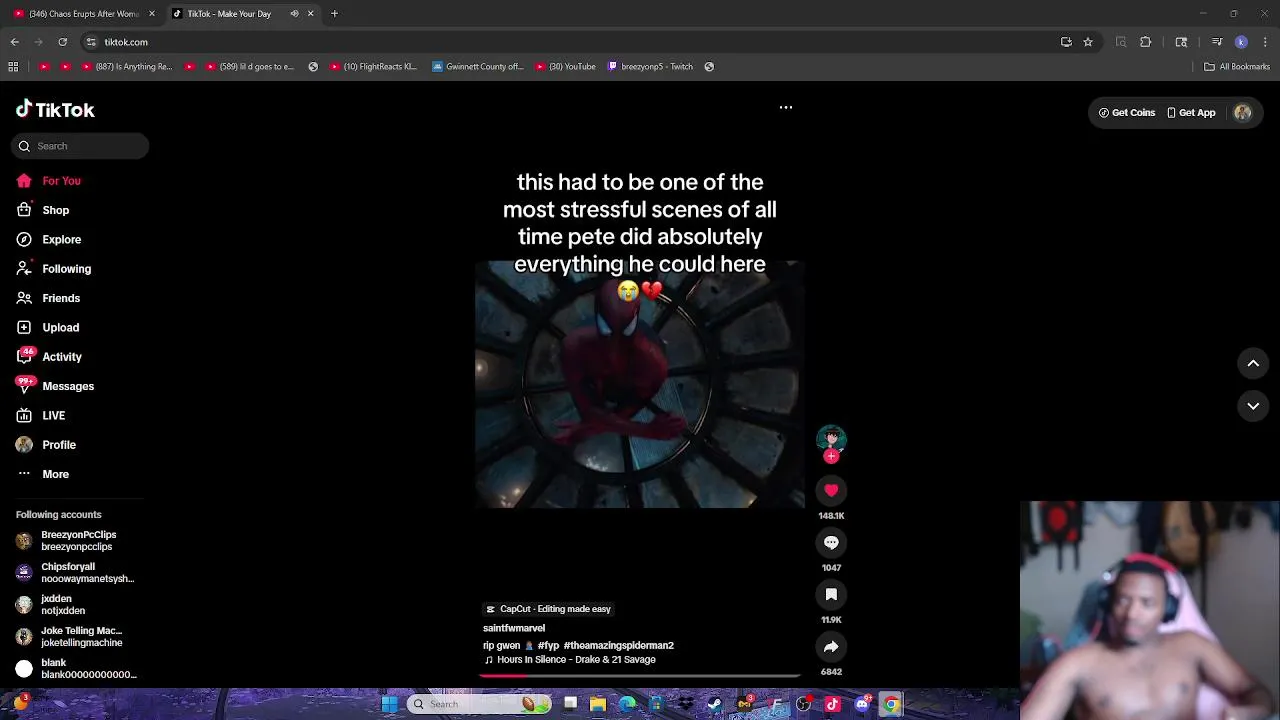Open the Activity notifications
Screen dimensions: 1280x720
coord(49,357)
